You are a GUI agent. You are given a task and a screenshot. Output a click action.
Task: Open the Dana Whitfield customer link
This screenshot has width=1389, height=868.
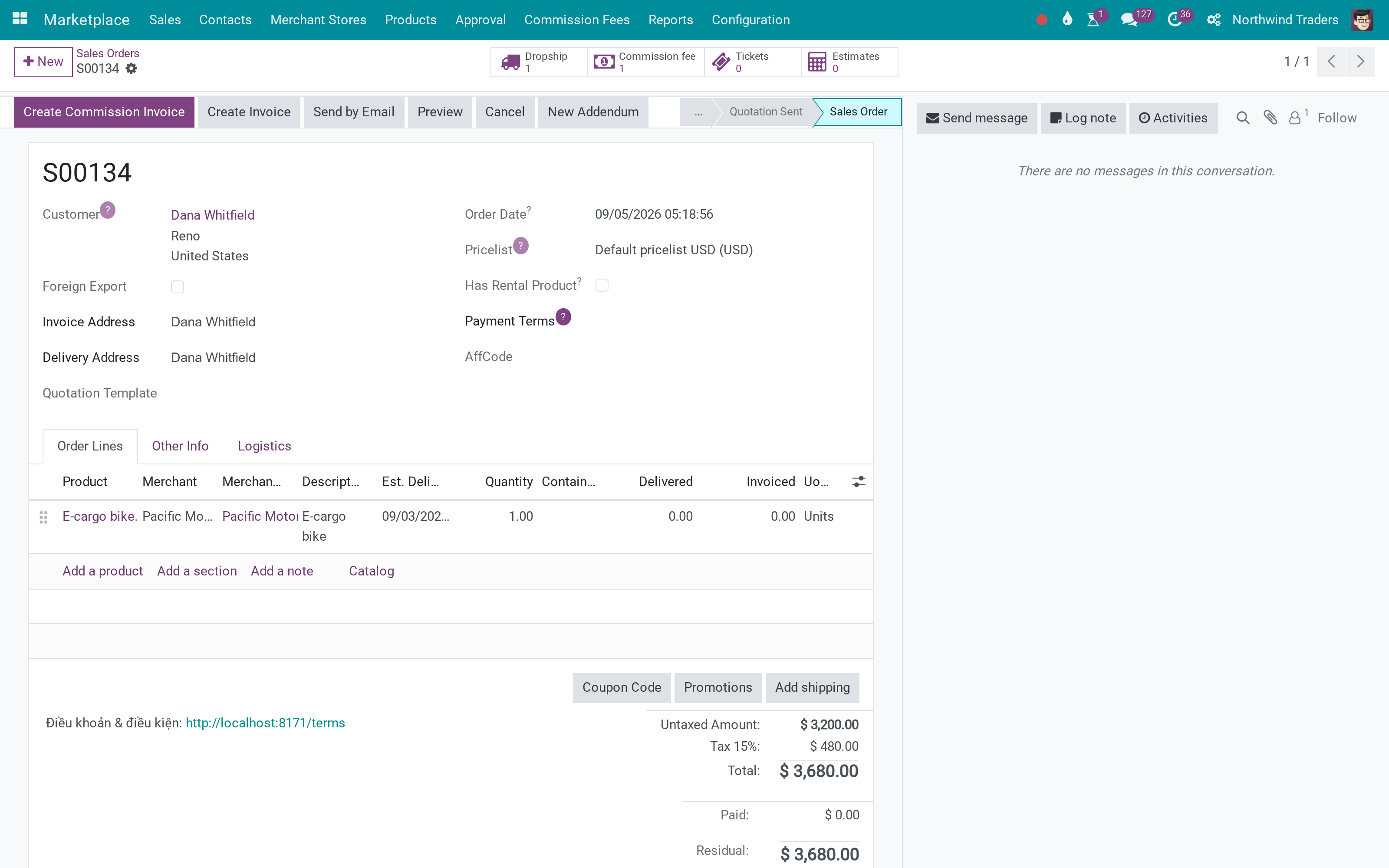pos(212,215)
